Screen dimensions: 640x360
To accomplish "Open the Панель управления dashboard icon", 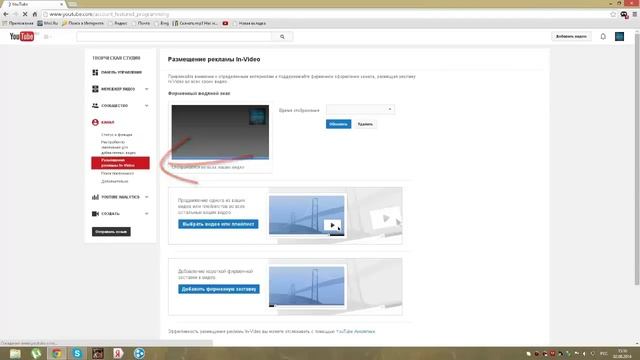I will tap(95, 72).
